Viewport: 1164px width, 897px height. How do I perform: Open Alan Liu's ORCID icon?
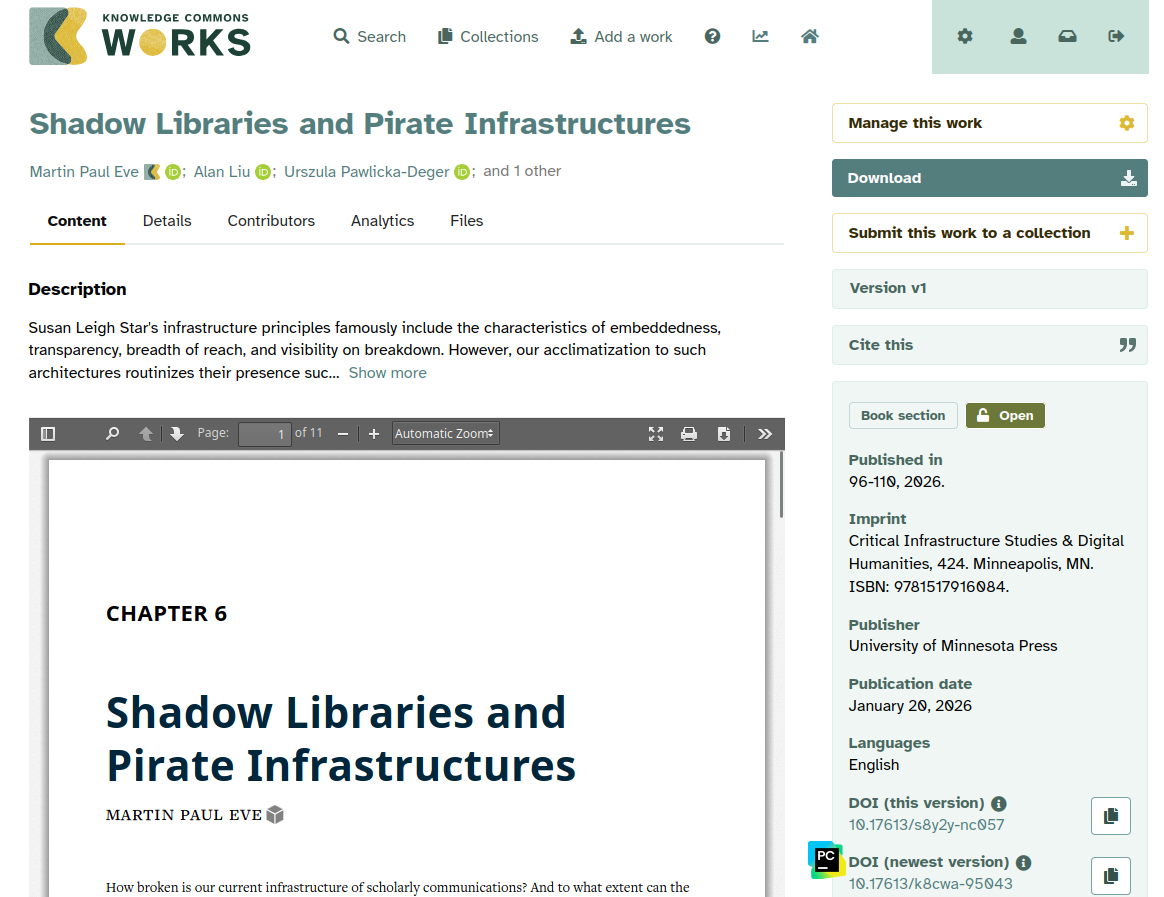263,172
